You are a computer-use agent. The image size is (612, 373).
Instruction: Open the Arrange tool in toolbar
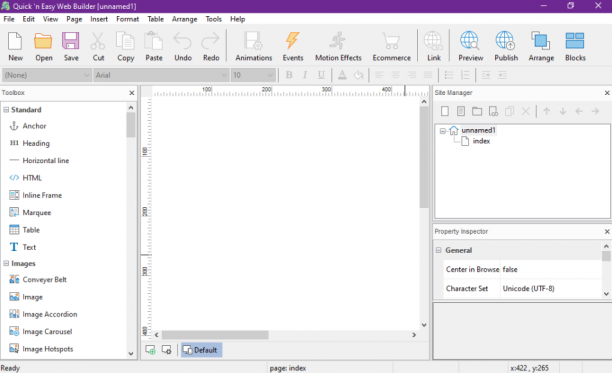pyautogui.click(x=541, y=46)
